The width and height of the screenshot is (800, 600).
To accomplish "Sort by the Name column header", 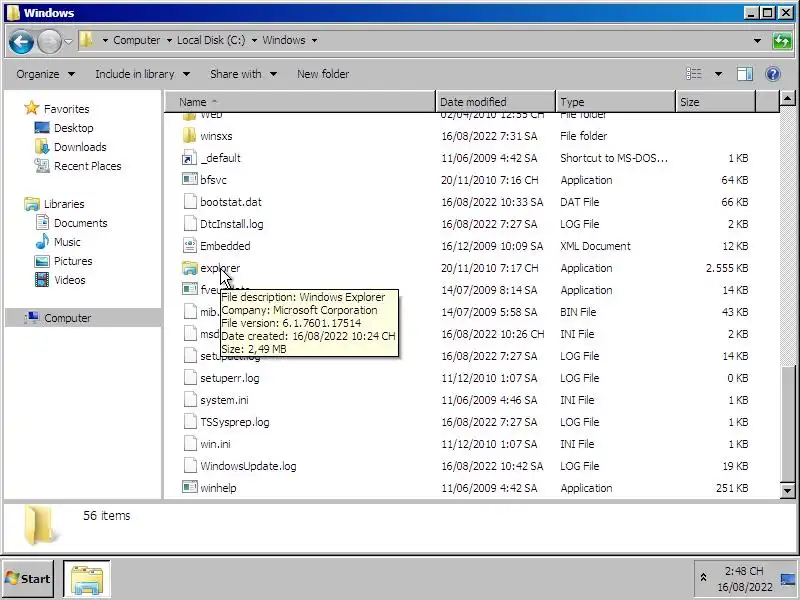I will pos(300,102).
